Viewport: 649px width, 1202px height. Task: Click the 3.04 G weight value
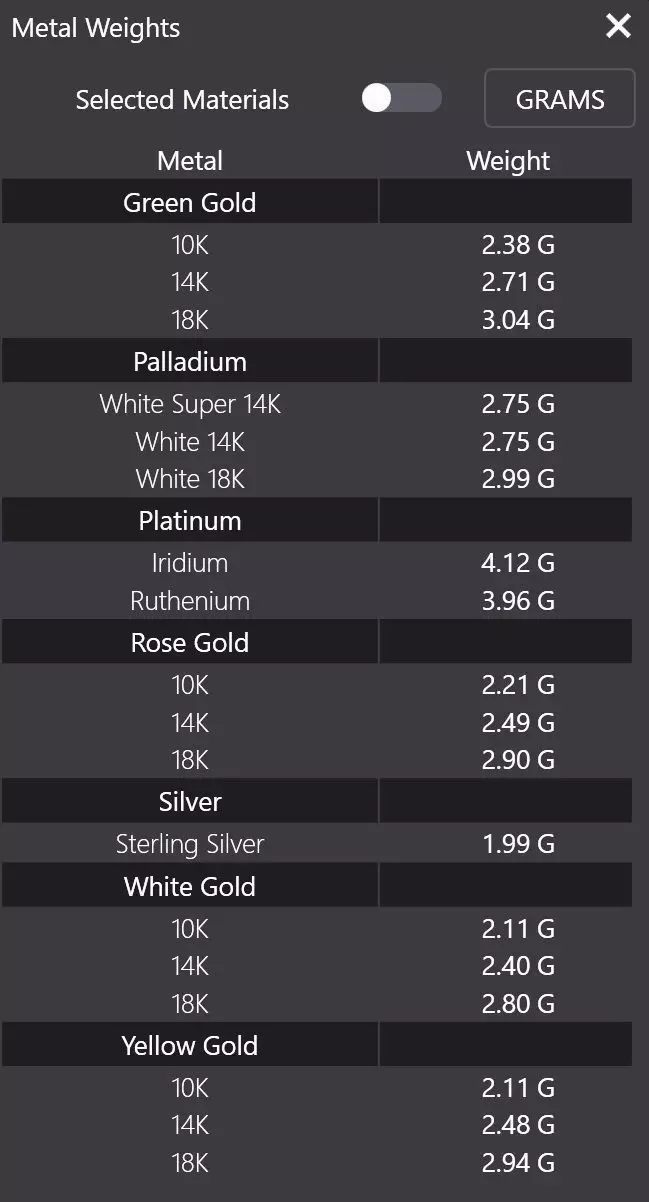pos(518,320)
